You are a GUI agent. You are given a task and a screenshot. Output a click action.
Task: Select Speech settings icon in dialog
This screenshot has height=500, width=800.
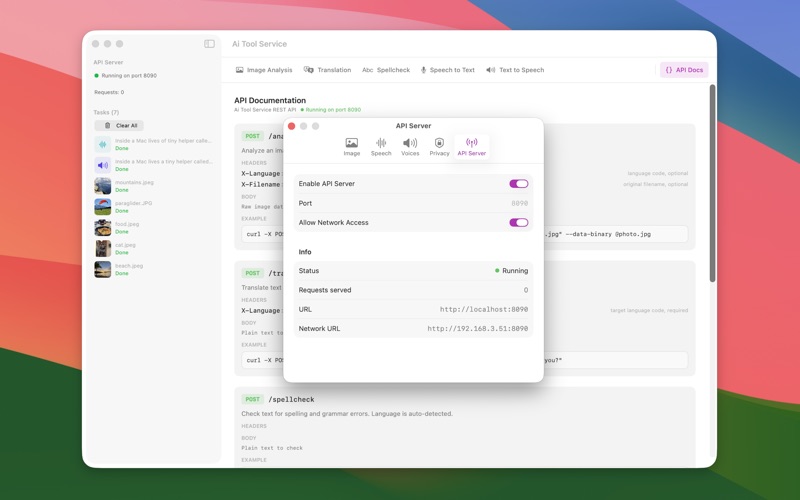(381, 147)
